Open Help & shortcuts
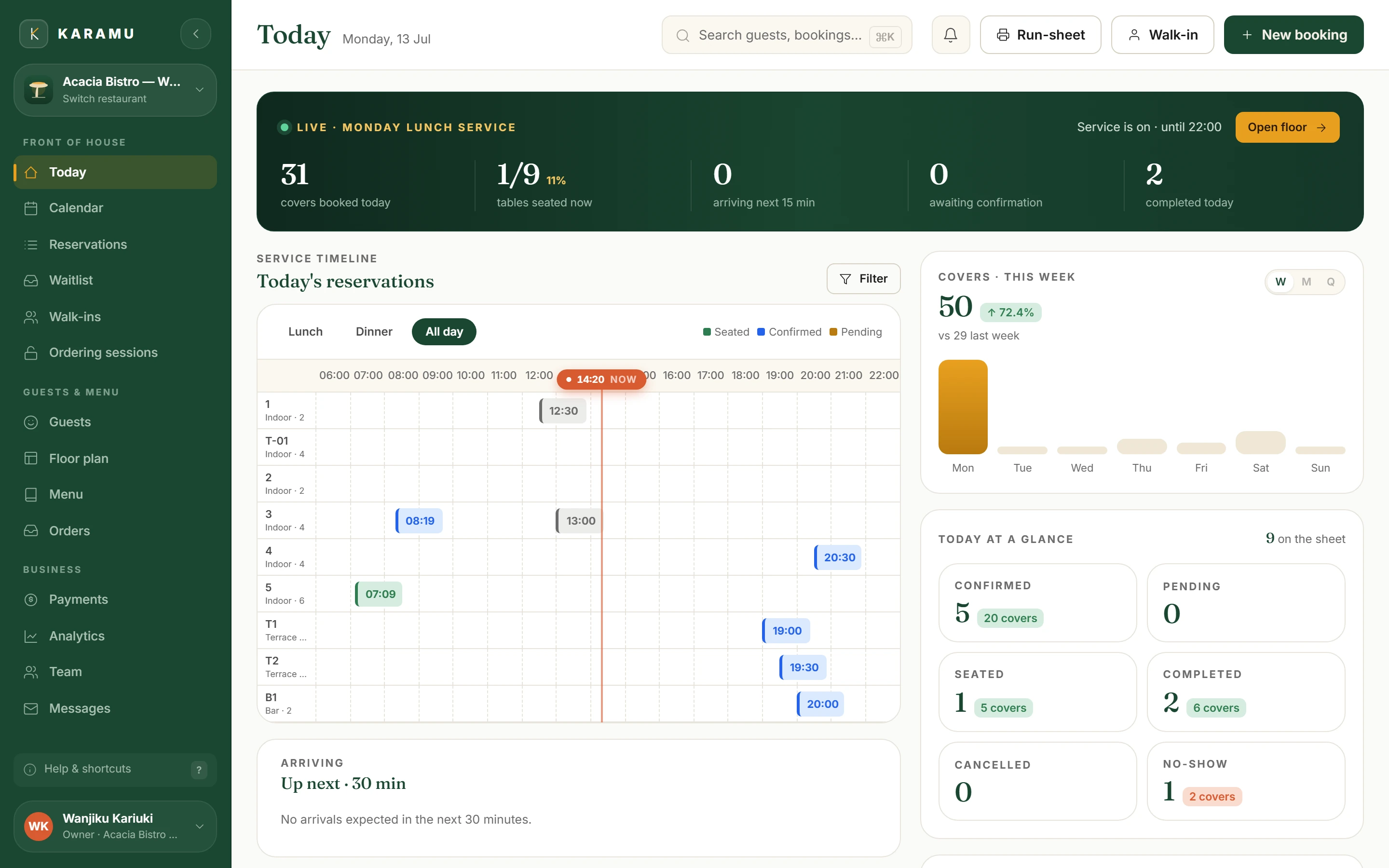The image size is (1389, 868). pos(115,769)
